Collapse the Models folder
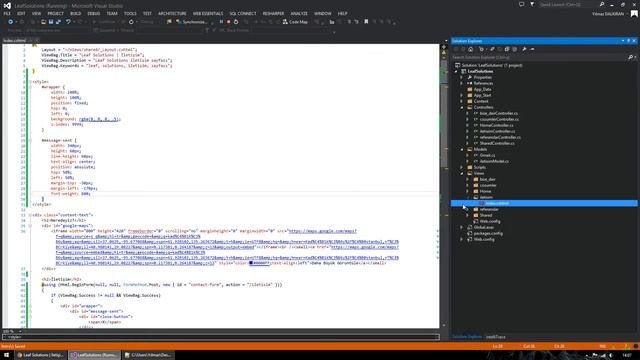The width and height of the screenshot is (640, 360). [x=462, y=149]
